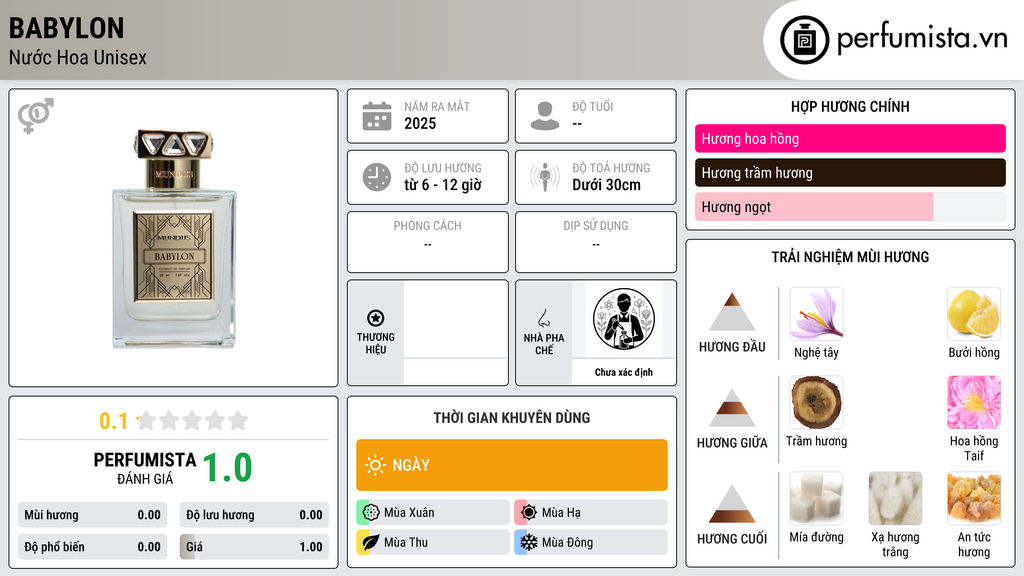This screenshot has width=1024, height=576.
Task: Click the person icon beside Độ tuổi
Action: tap(545, 116)
